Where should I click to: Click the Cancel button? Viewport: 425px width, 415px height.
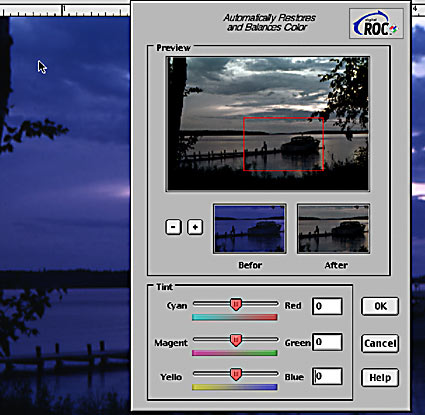(x=380, y=343)
